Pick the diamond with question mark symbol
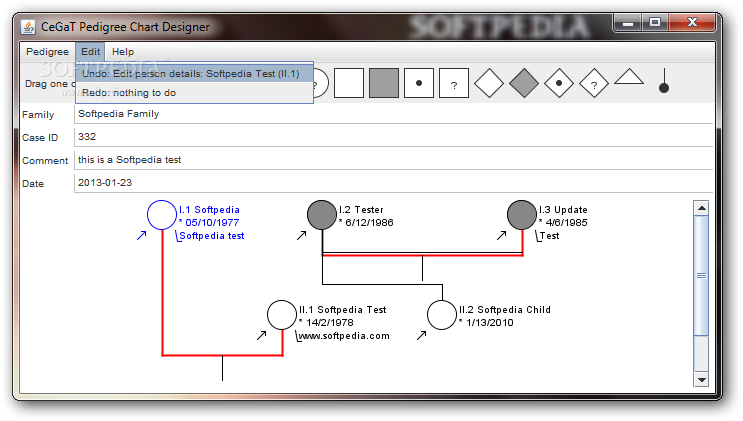The height and width of the screenshot is (421, 743). pos(594,83)
